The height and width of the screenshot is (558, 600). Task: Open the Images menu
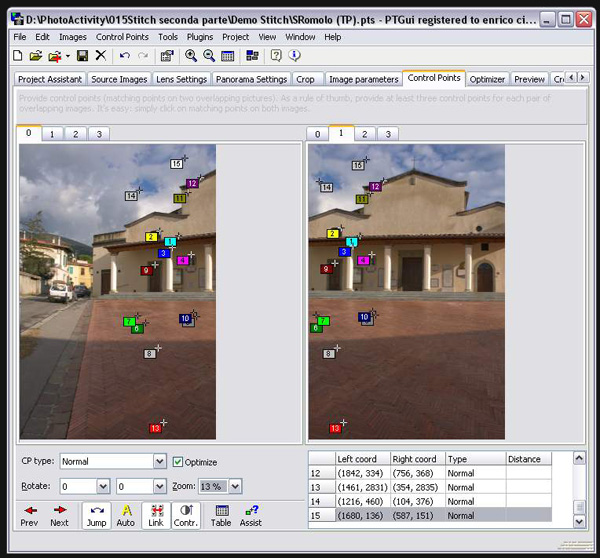pos(73,37)
